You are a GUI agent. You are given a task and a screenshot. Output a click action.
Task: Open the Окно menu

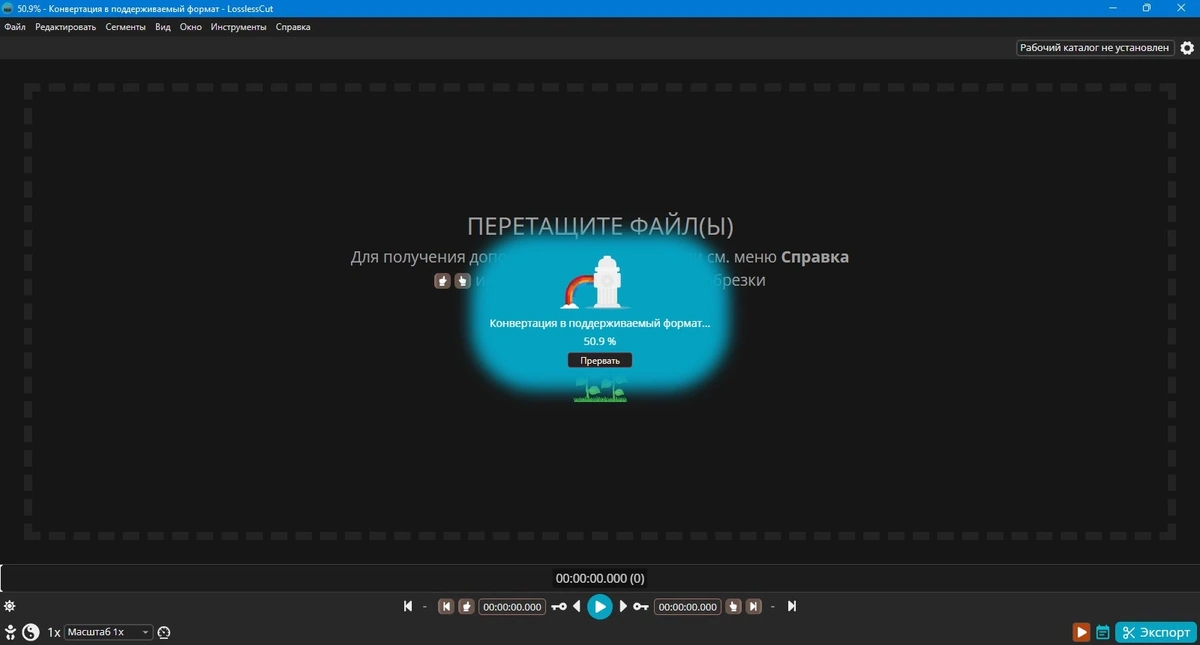tap(191, 27)
